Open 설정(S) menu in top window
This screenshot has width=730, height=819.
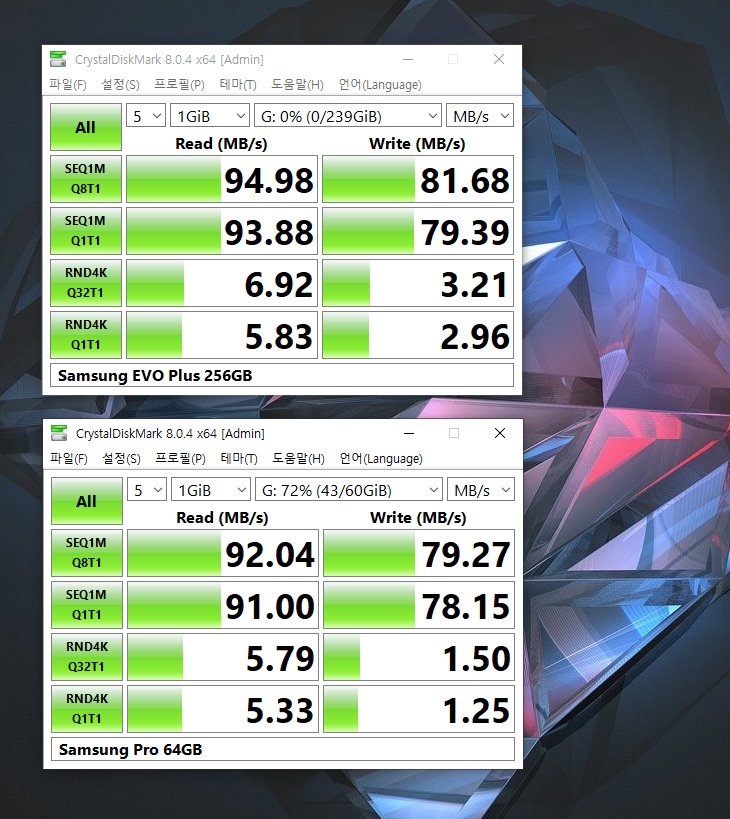(121, 85)
